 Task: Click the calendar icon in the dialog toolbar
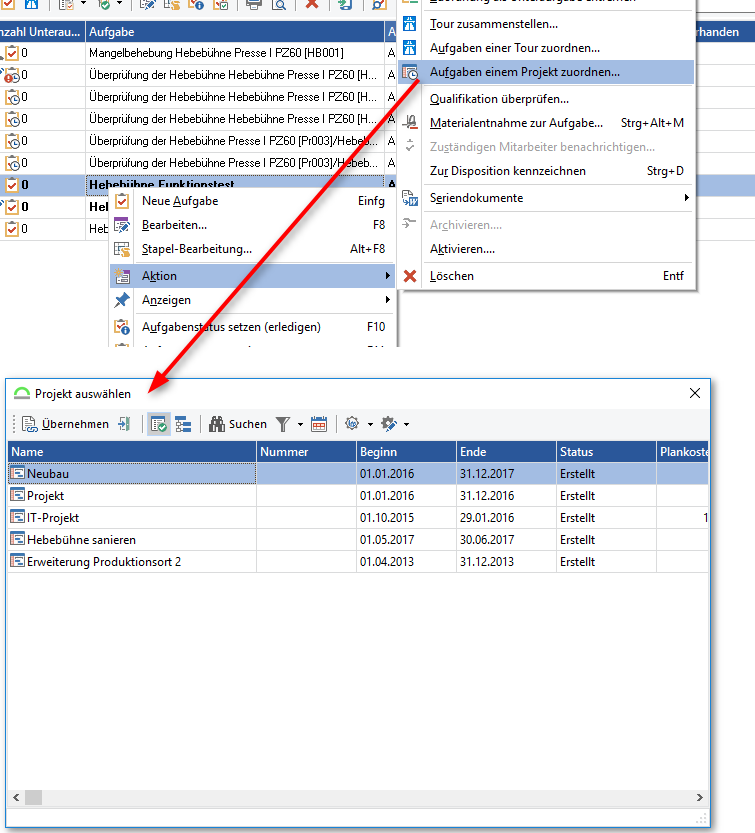[x=319, y=424]
